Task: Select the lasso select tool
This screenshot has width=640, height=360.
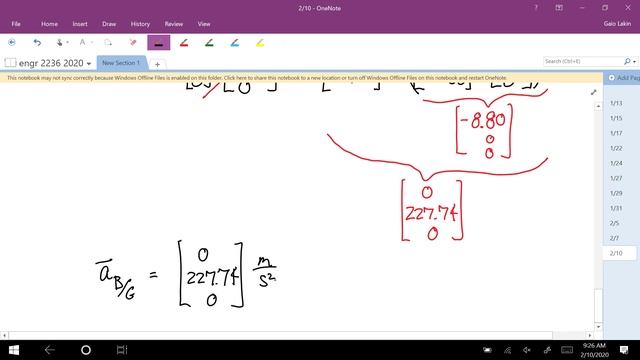Action: [x=108, y=42]
